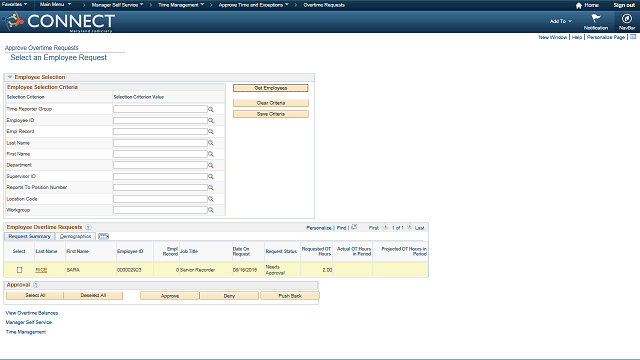Open the View Overtime Balances link
The image size is (640, 360).
(32, 313)
